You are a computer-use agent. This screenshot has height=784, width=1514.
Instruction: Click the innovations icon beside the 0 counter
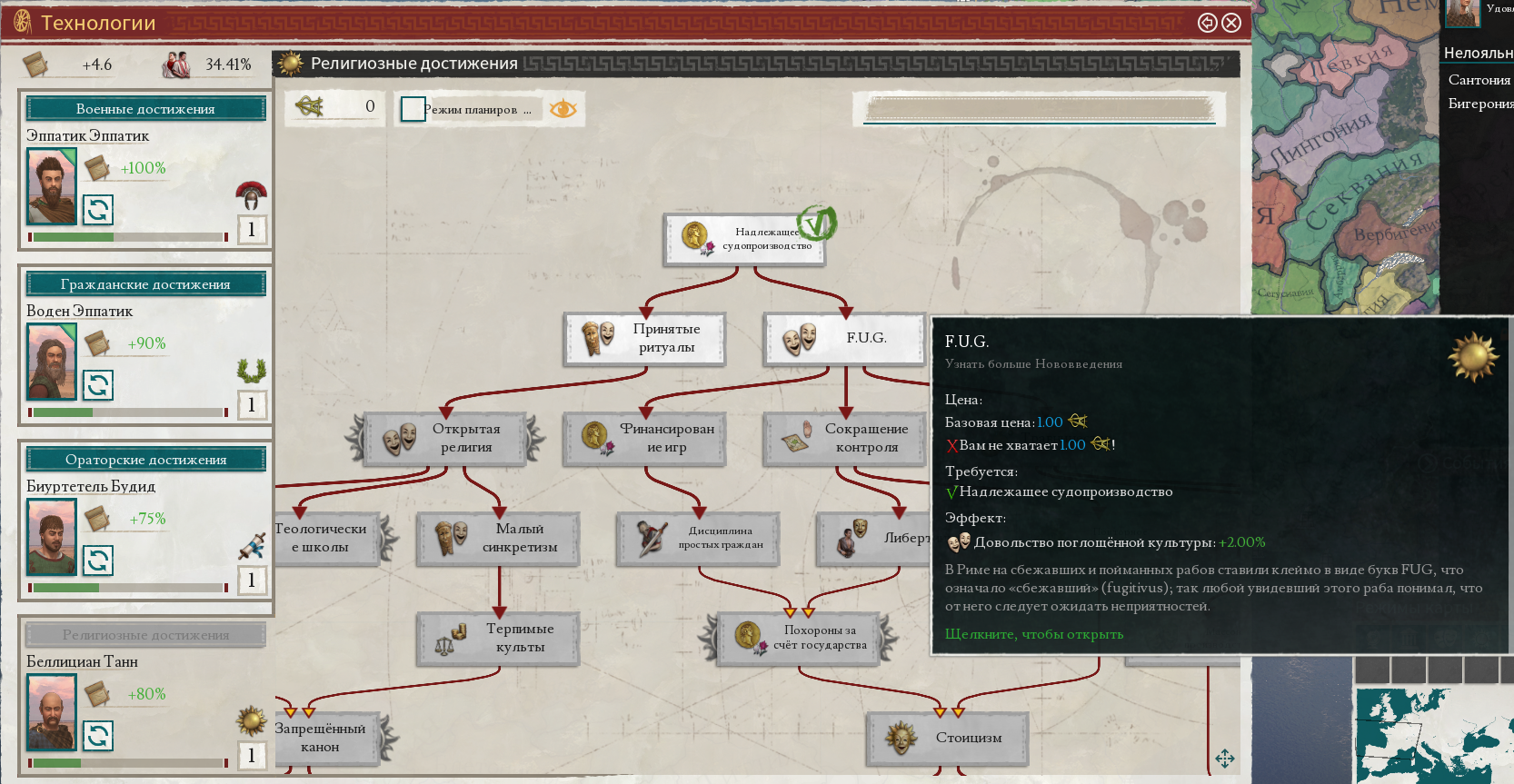[309, 106]
